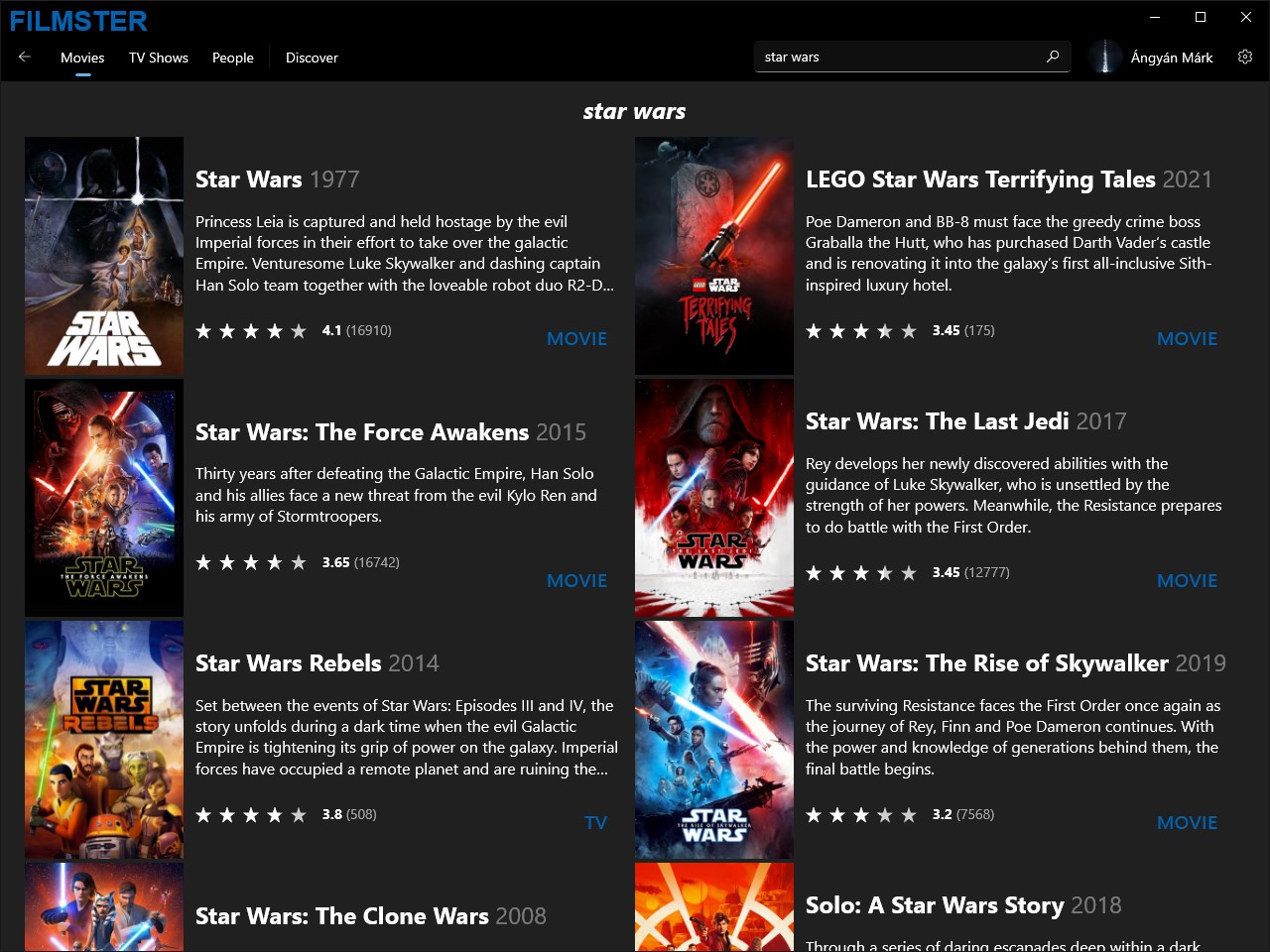Maximize the Filmster window
The image size is (1270, 952).
click(1201, 17)
